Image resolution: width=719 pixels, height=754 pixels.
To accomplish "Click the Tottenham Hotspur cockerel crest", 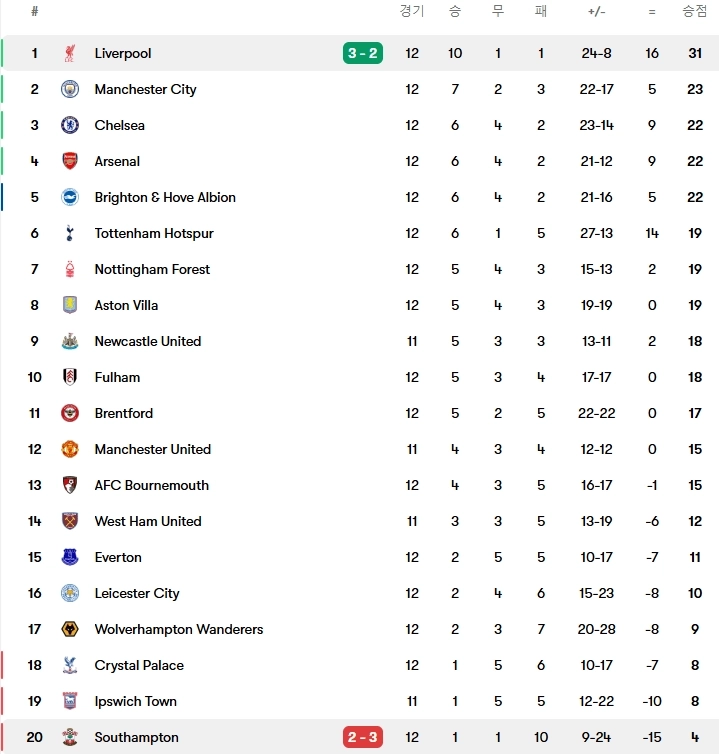I will [70, 233].
